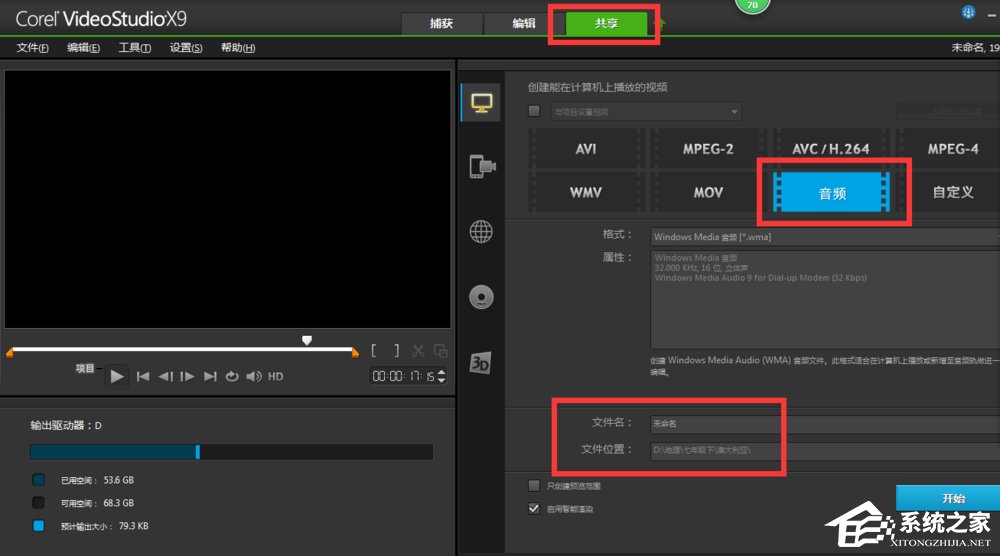Click the preview timecode field

tap(403, 376)
